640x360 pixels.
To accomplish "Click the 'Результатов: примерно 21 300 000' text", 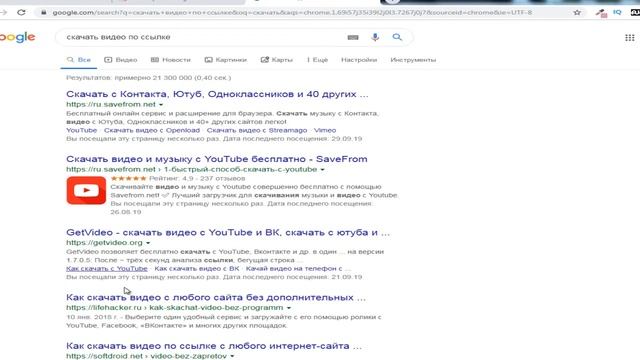I will click(149, 78).
